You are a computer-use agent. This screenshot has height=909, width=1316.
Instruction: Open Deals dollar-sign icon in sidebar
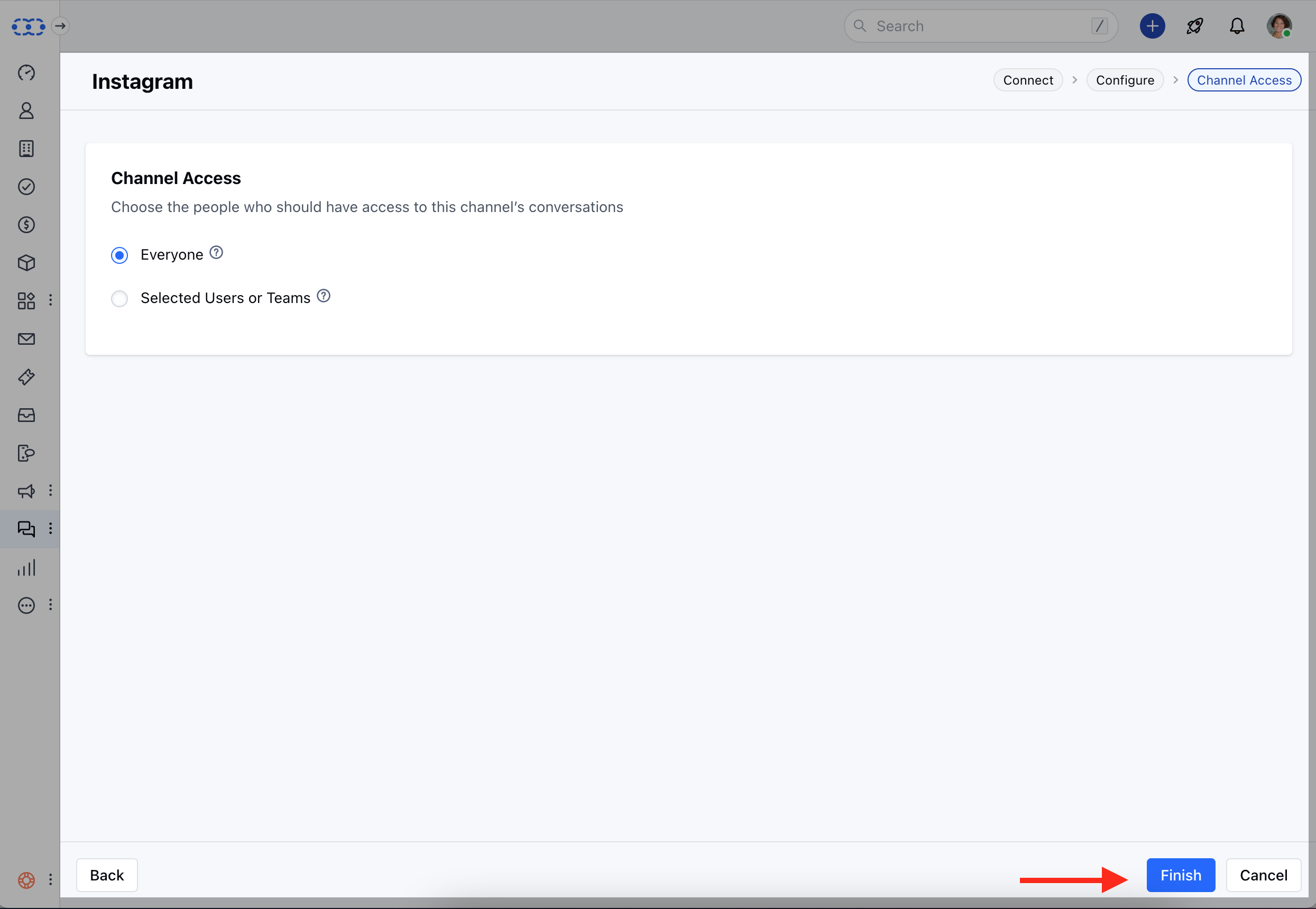click(x=26, y=225)
